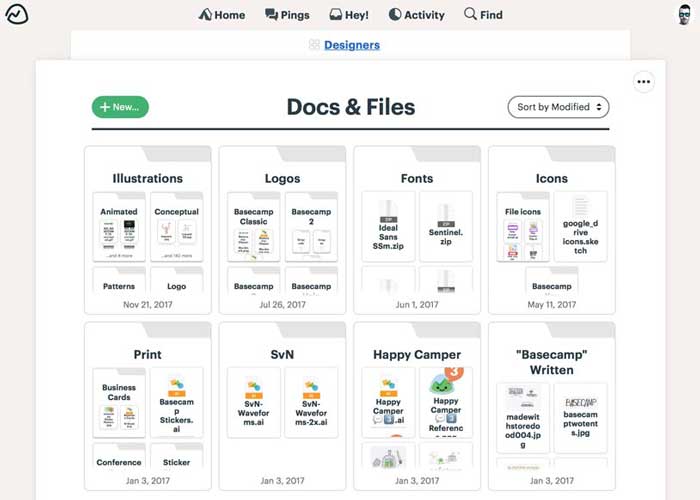Click the May 11, 2017 date
The height and width of the screenshot is (500, 700).
tap(551, 304)
